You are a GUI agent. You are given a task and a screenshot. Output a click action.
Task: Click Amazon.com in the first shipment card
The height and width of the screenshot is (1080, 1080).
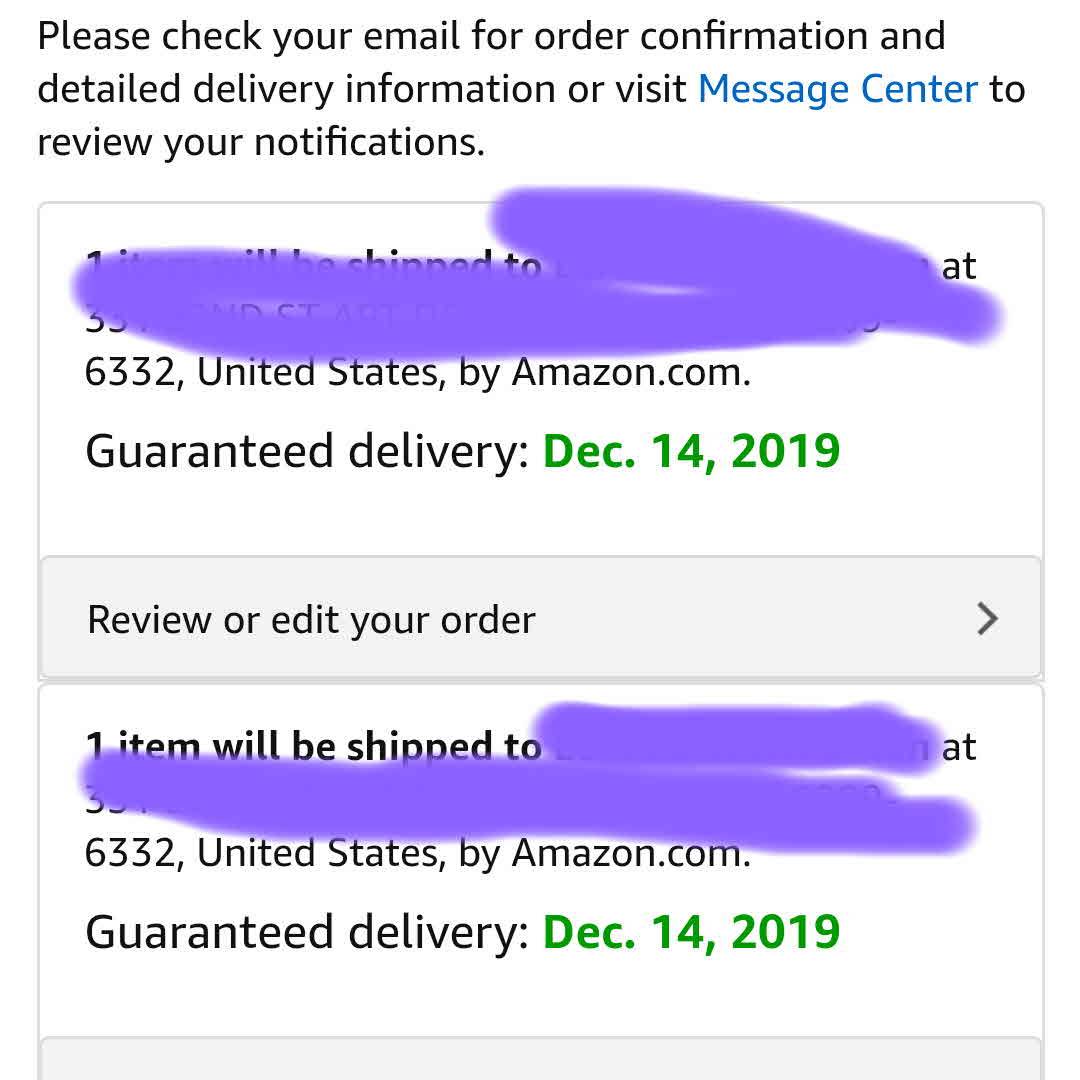tap(630, 373)
